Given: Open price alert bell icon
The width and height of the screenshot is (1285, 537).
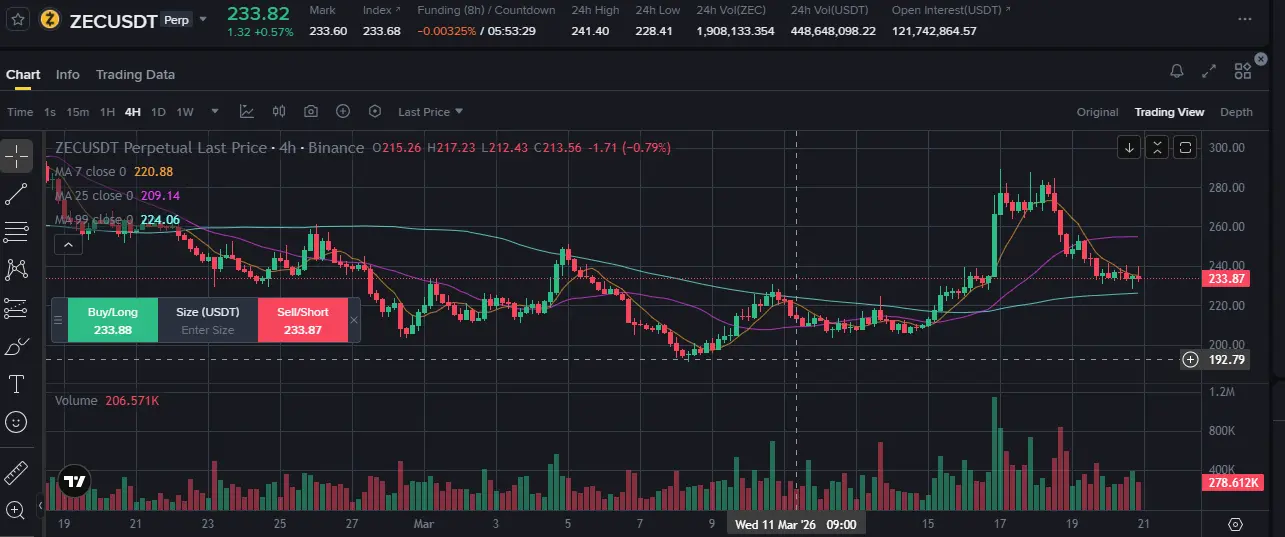Looking at the screenshot, I should click(1177, 71).
